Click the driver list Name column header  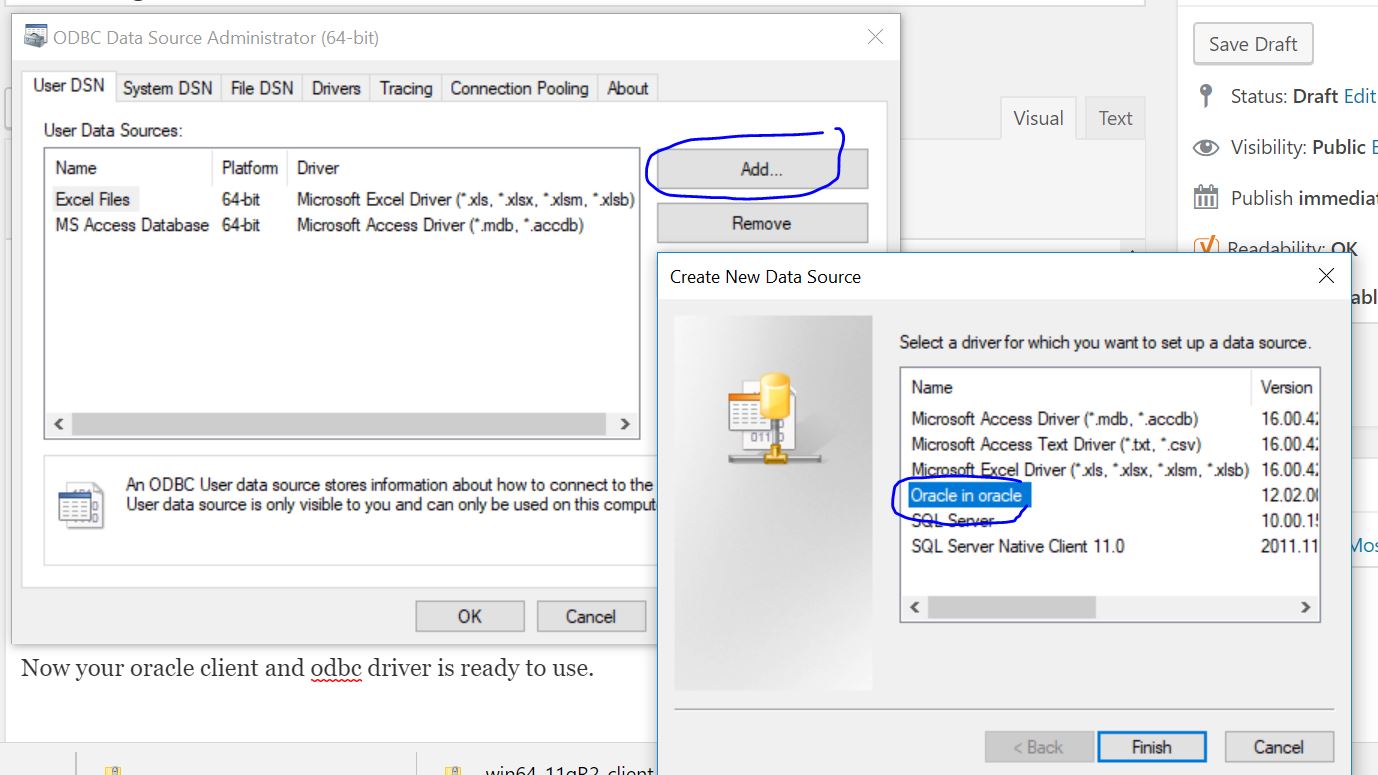pyautogui.click(x=1076, y=387)
